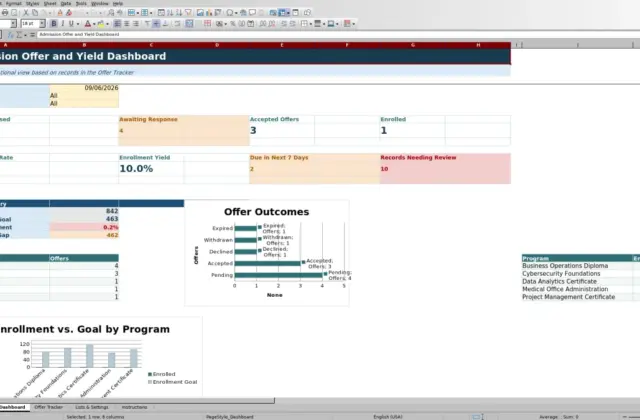This screenshot has height=420, width=640.
Task: Open the Sheet menu
Action: click(50, 4)
